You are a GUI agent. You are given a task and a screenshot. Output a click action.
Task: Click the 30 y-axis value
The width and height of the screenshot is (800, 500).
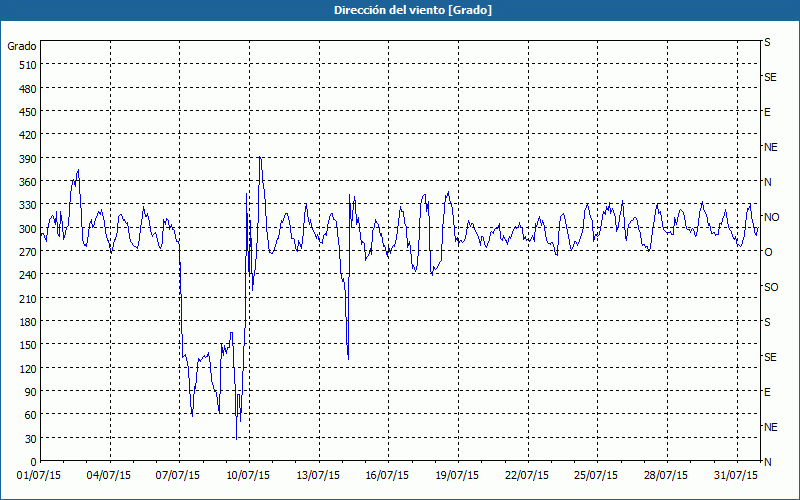click(31, 439)
